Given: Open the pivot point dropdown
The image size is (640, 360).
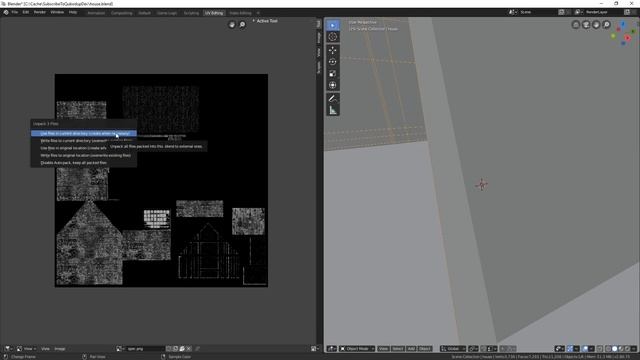Looking at the screenshot, I should [473, 349].
